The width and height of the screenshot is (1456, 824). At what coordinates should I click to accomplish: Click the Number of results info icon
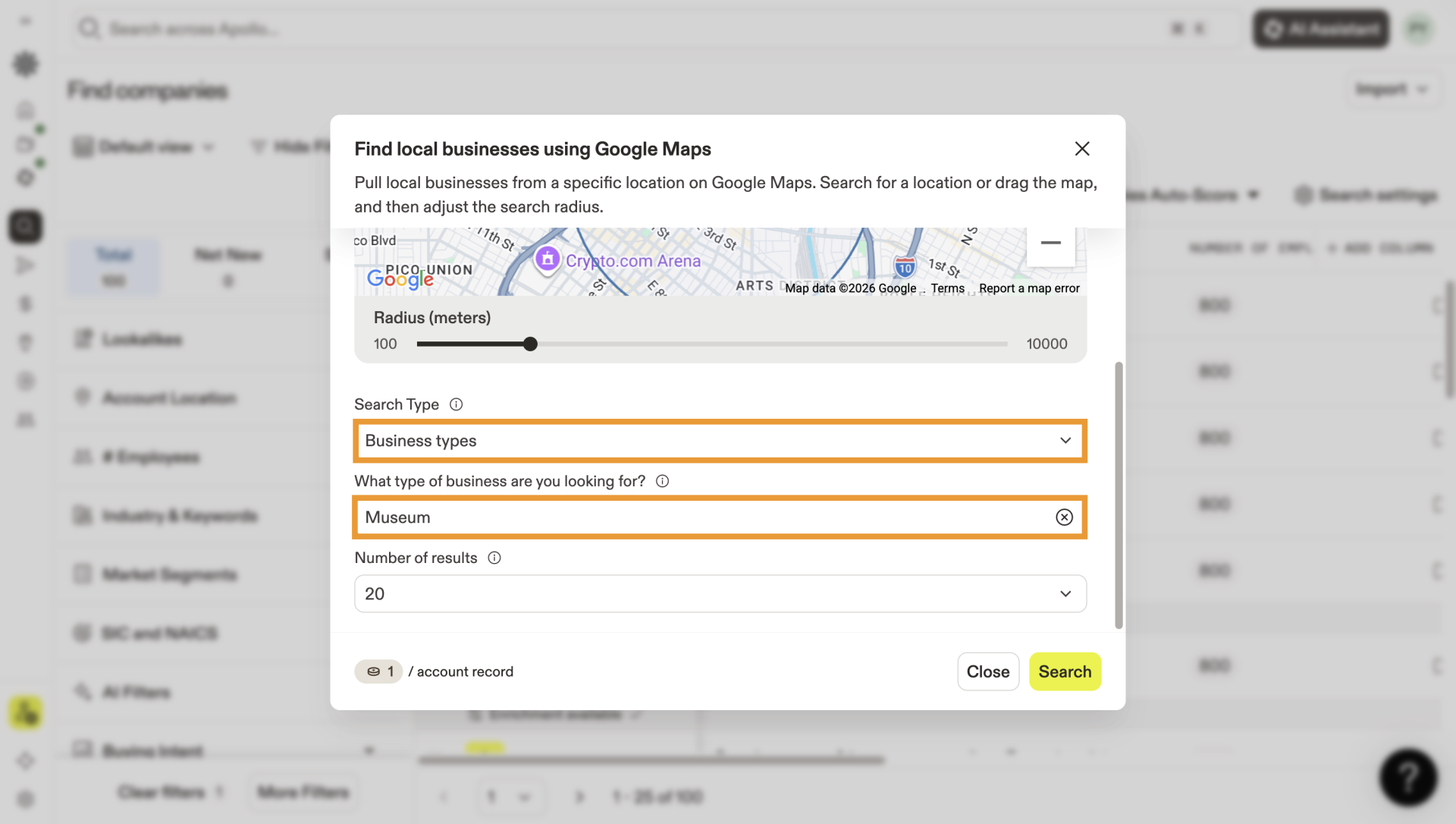tap(494, 558)
